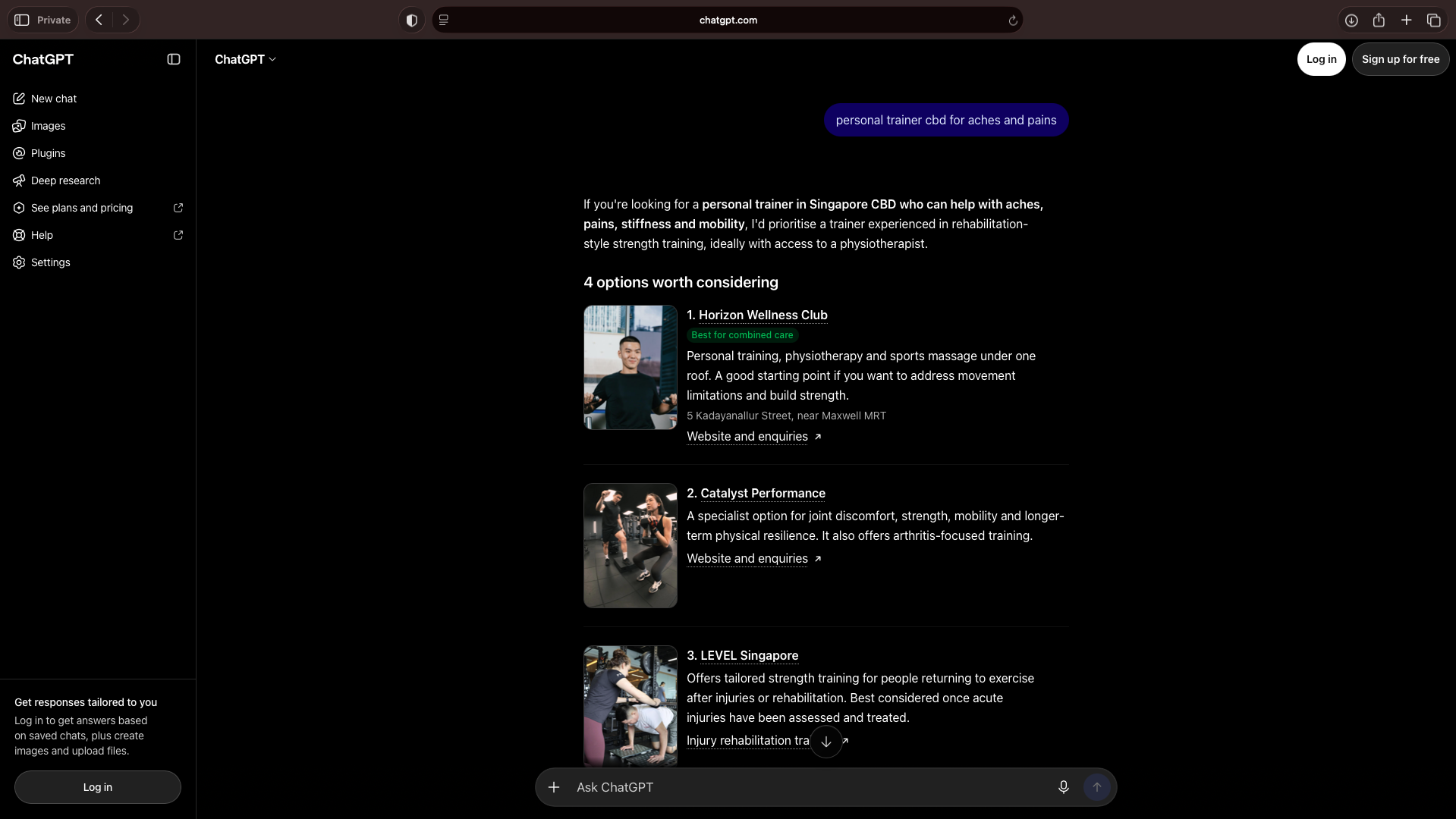The image size is (1456, 819).
Task: Open the LEVEL Singapore link
Action: click(x=749, y=655)
